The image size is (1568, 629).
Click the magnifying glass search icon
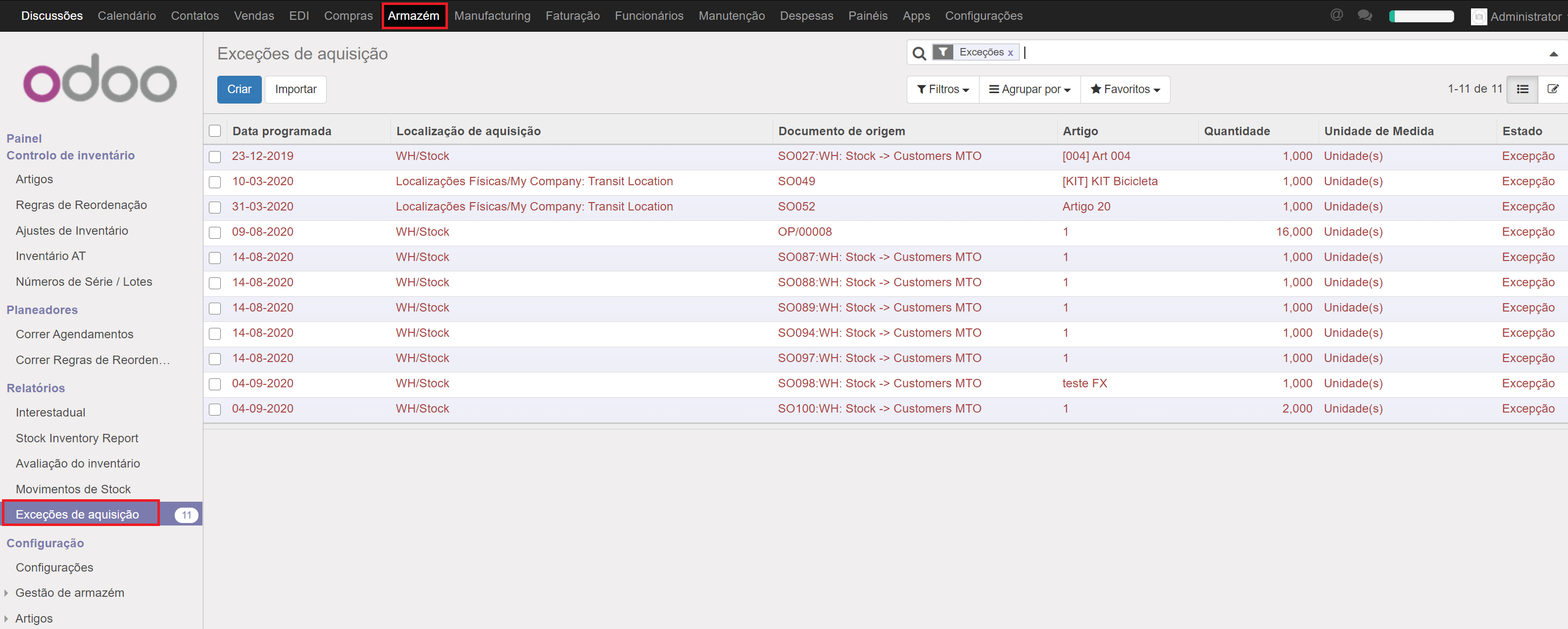(x=919, y=53)
